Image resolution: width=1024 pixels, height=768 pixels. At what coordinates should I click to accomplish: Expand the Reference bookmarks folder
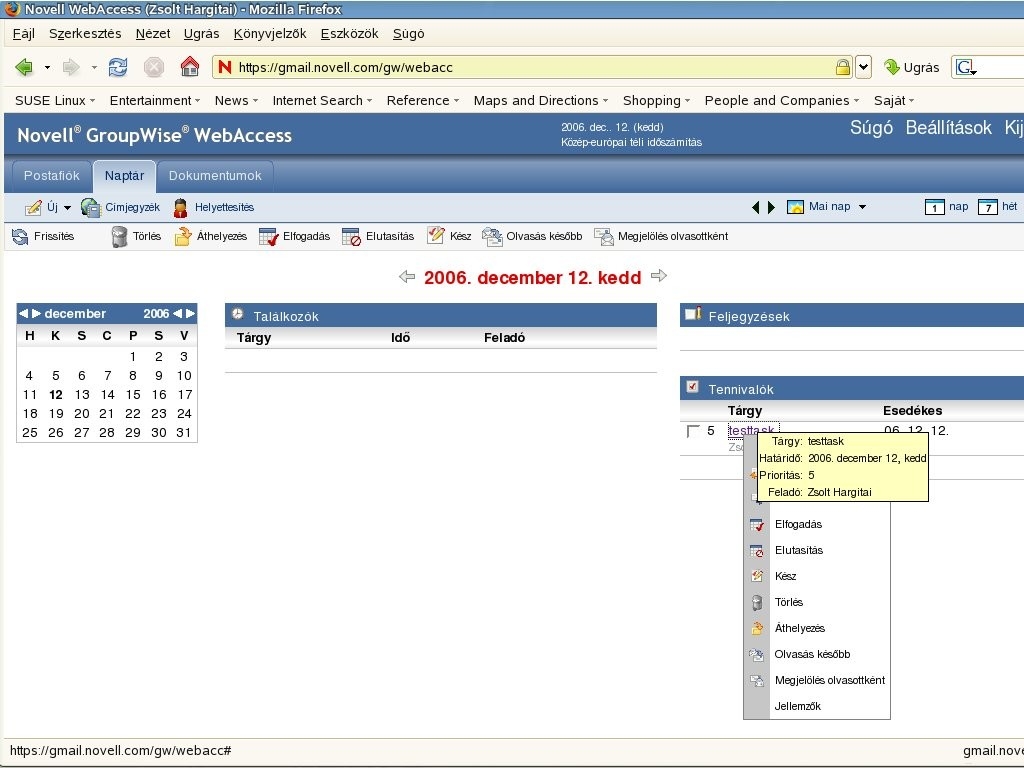pos(423,101)
